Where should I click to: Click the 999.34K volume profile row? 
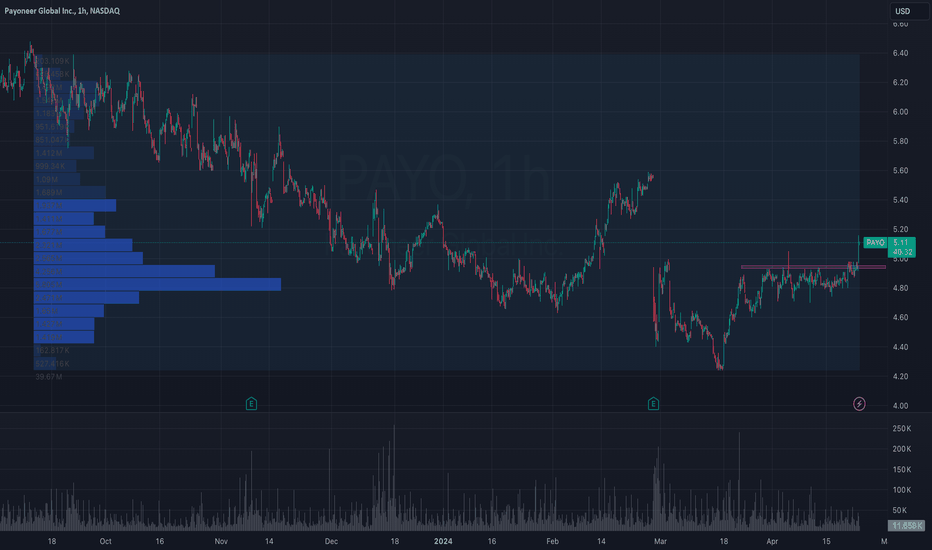(x=55, y=166)
